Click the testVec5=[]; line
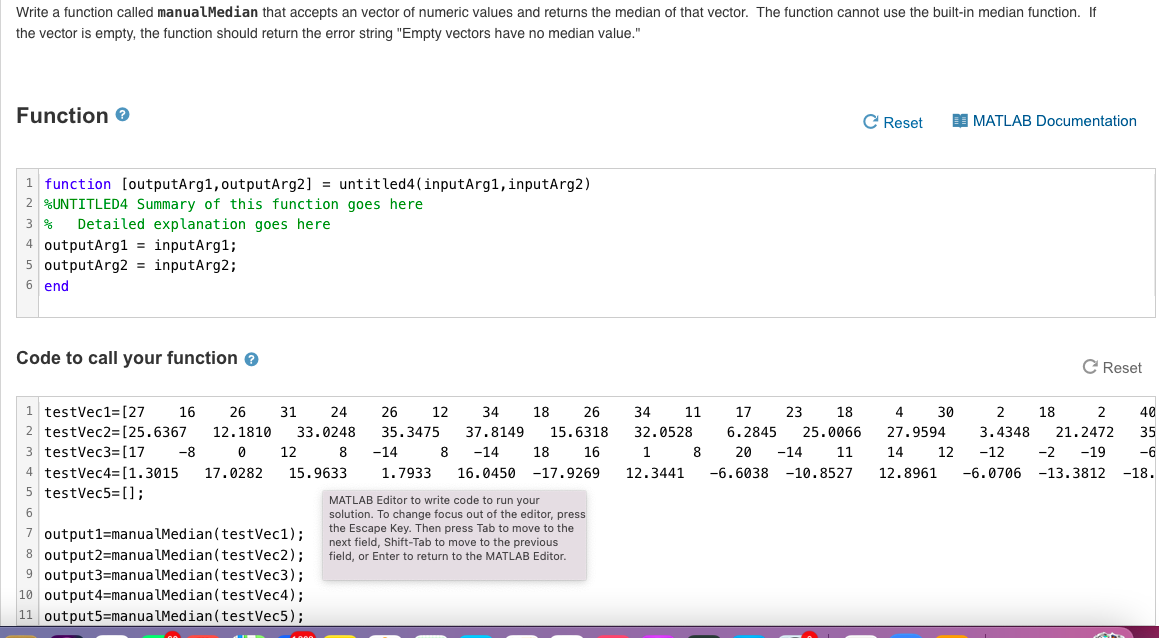Screen dimensions: 1159x638 click(97, 491)
